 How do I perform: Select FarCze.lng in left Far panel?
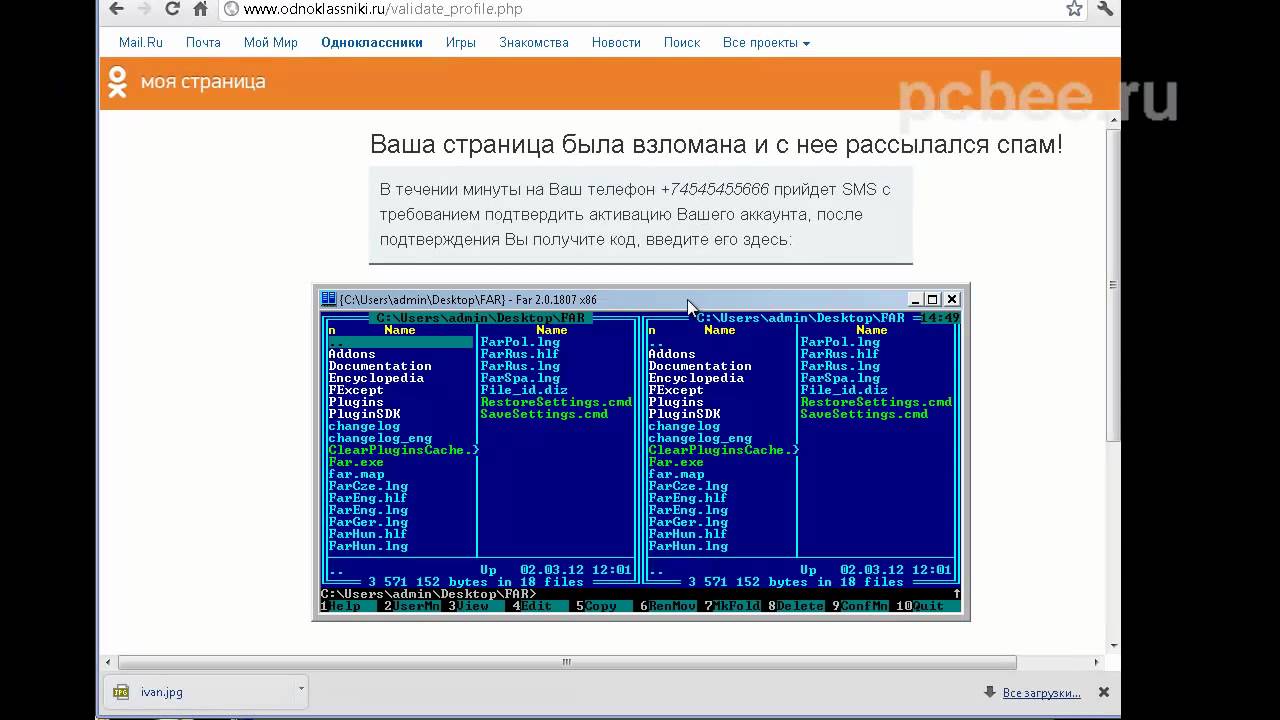point(368,486)
